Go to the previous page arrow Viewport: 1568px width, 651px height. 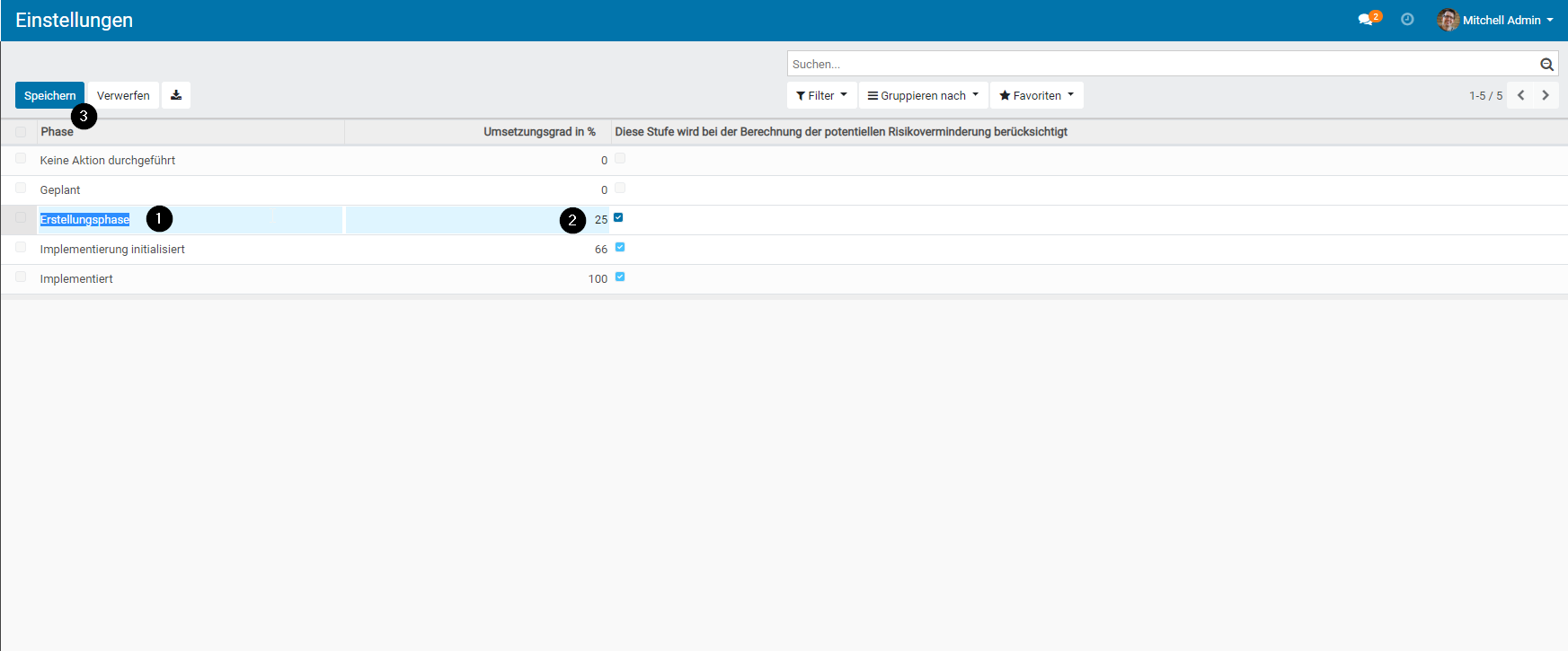click(1520, 95)
